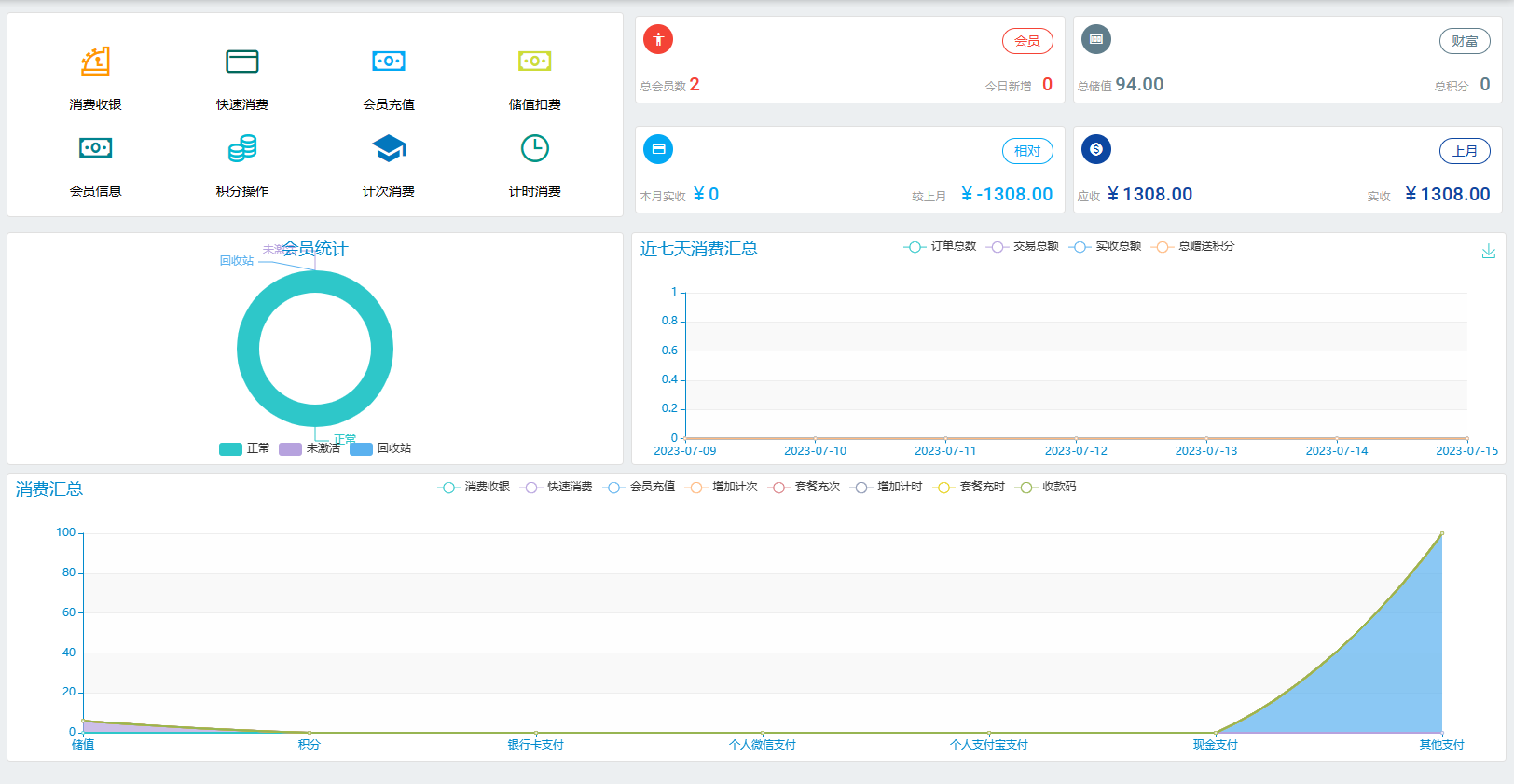The image size is (1514, 784).
Task: Toggle the 消费收银 legend series in 消费汇总
Action: (x=474, y=487)
